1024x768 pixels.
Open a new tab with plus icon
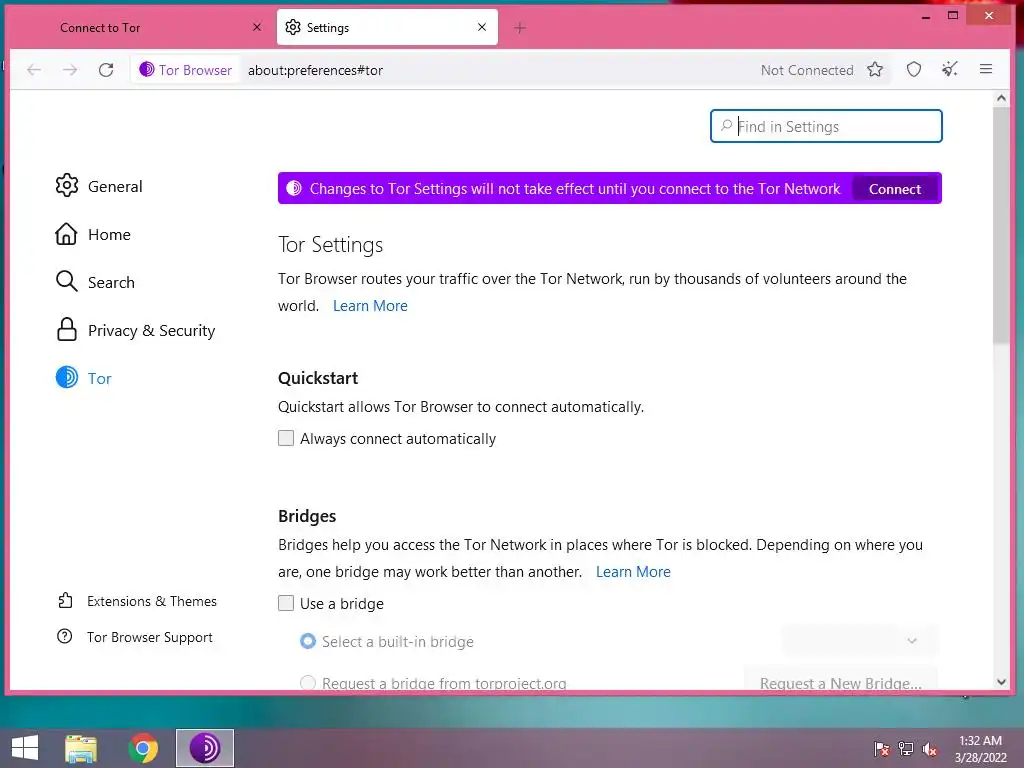[x=520, y=27]
